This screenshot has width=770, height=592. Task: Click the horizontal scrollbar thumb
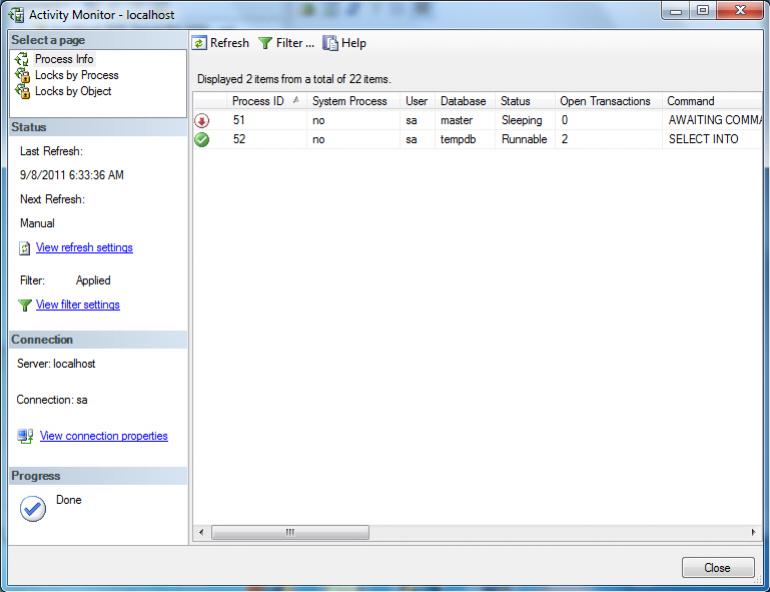290,533
